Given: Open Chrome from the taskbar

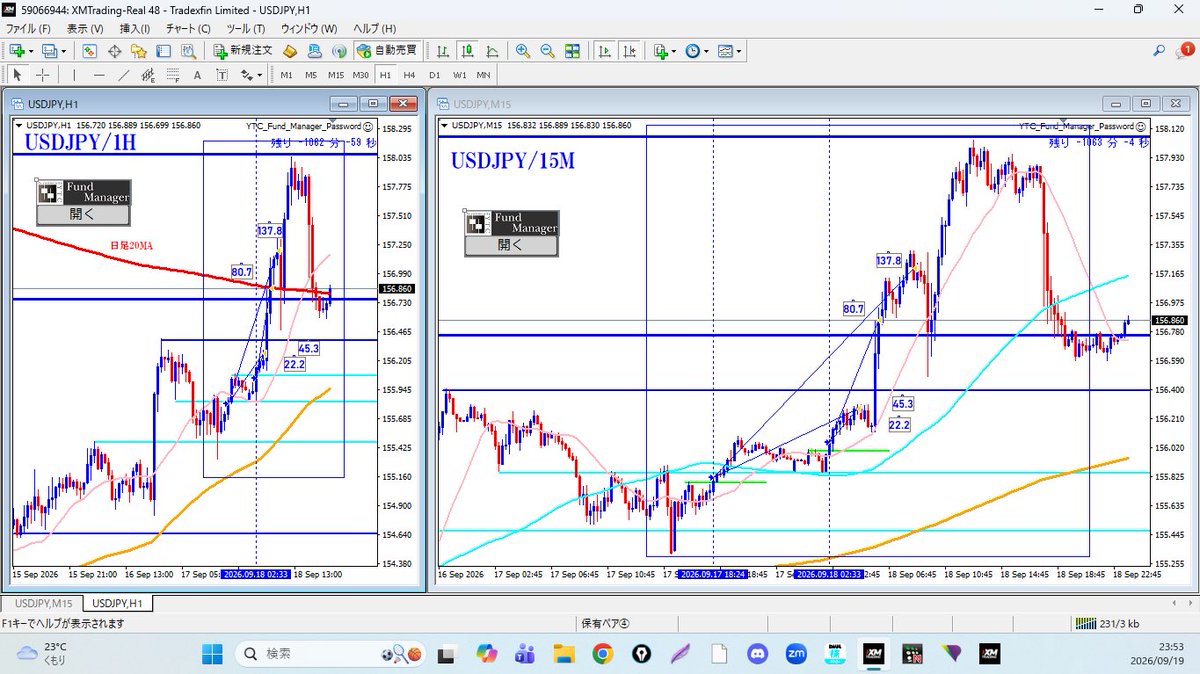Looking at the screenshot, I should 602,653.
